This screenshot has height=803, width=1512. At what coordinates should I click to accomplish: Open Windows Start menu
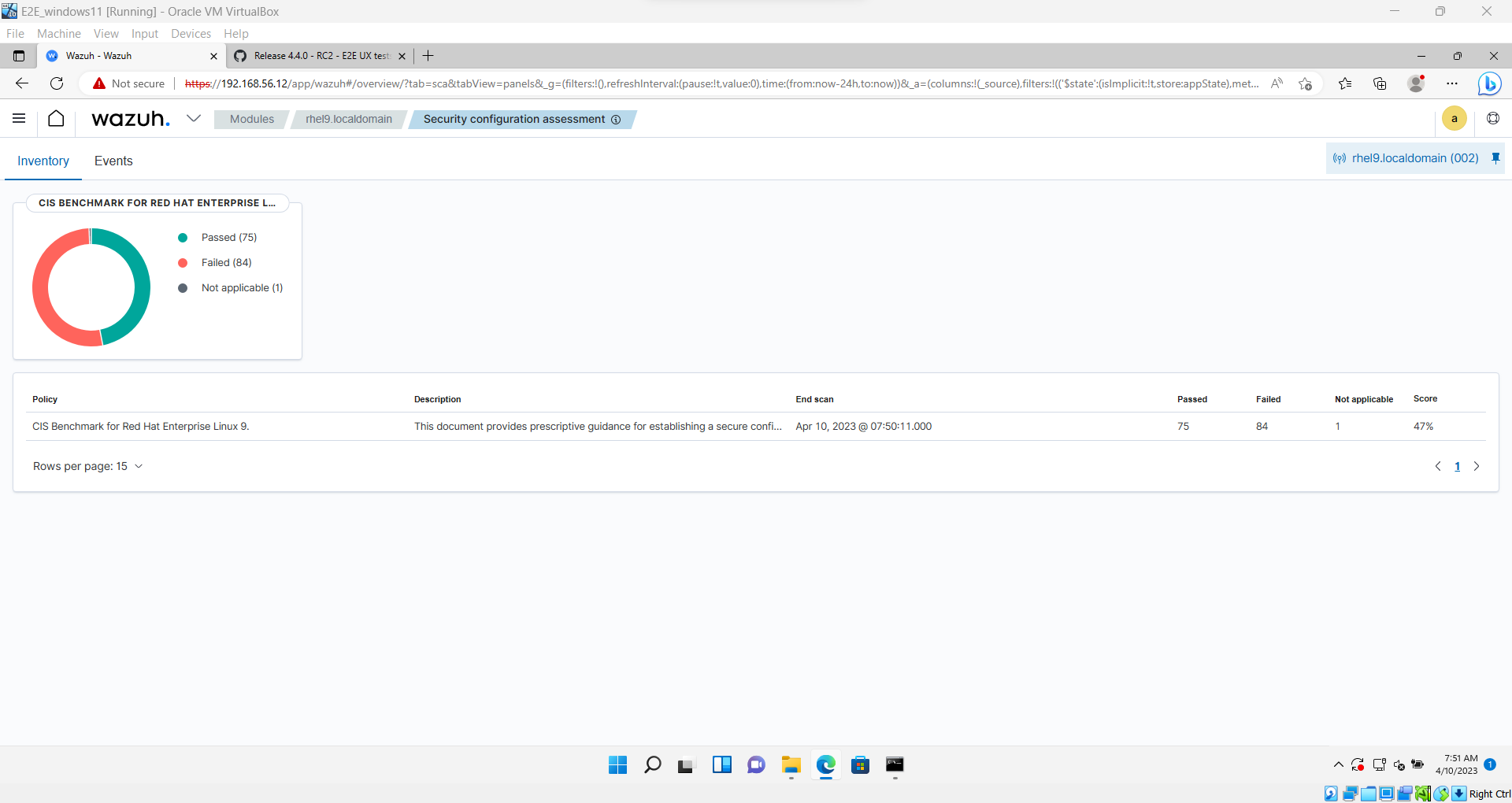point(617,764)
